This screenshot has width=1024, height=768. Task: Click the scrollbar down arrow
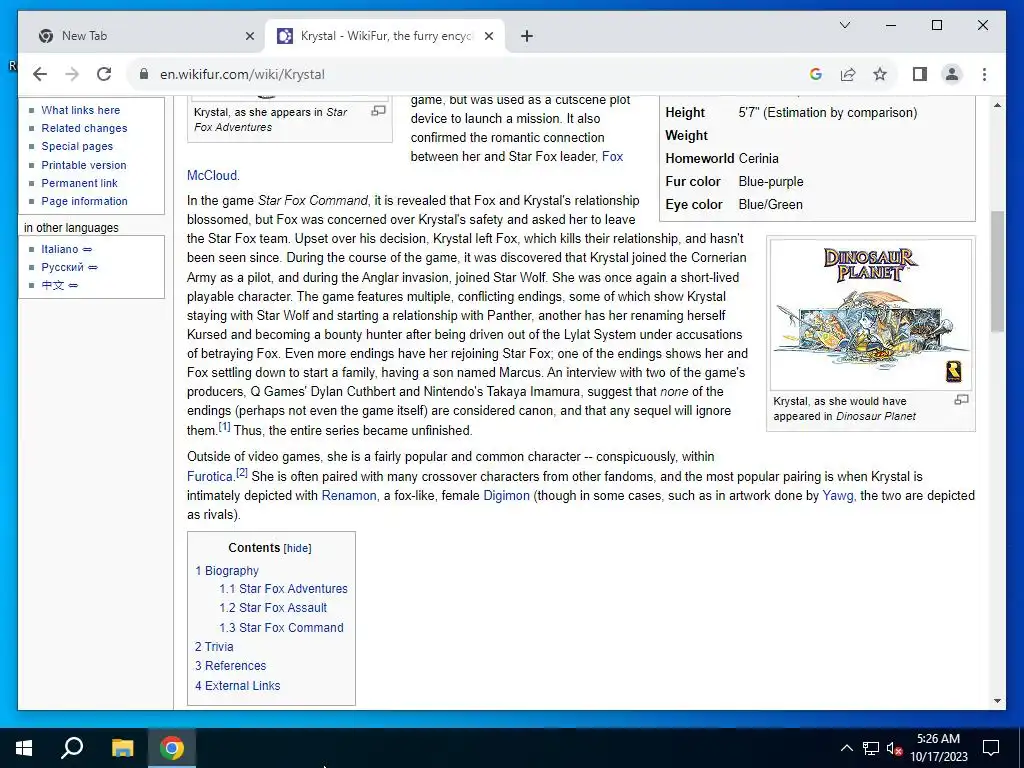point(997,701)
